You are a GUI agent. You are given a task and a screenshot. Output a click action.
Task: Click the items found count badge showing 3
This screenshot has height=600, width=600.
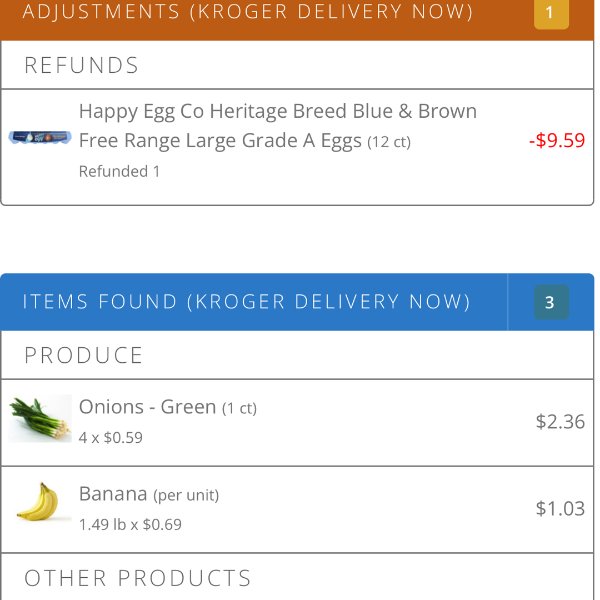[x=551, y=302]
